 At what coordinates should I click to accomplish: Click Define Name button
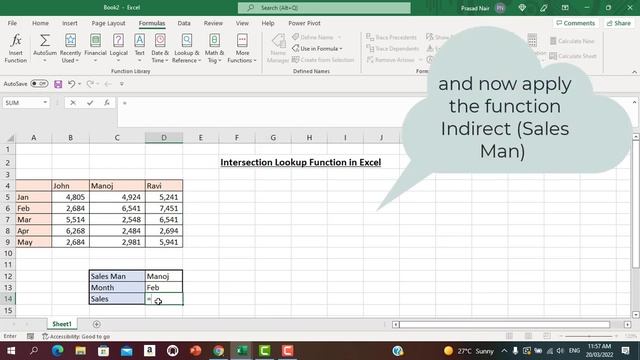pyautogui.click(x=313, y=37)
